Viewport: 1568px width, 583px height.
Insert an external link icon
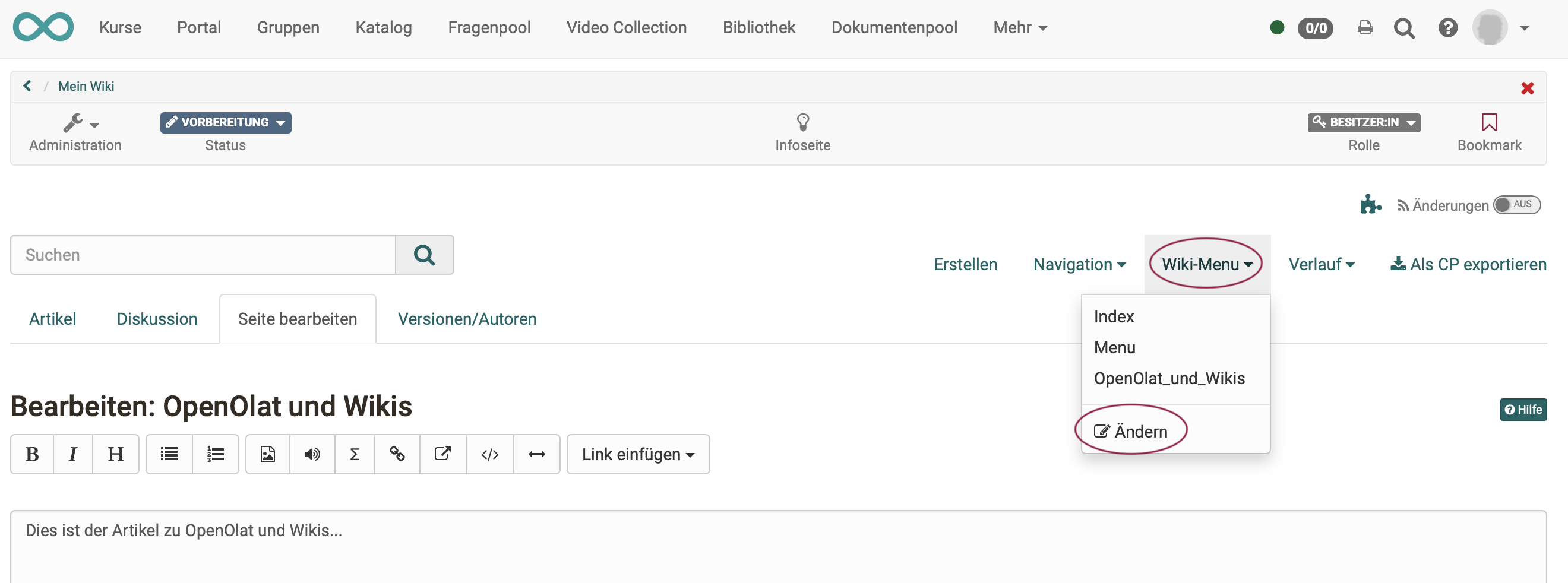coord(442,454)
